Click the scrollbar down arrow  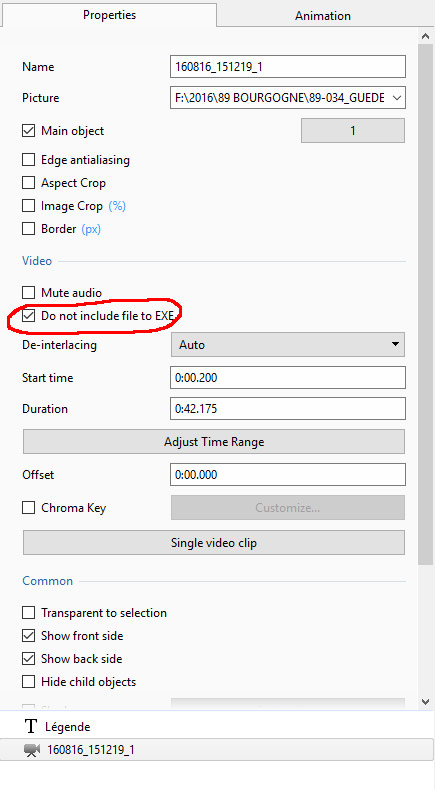click(x=425, y=701)
